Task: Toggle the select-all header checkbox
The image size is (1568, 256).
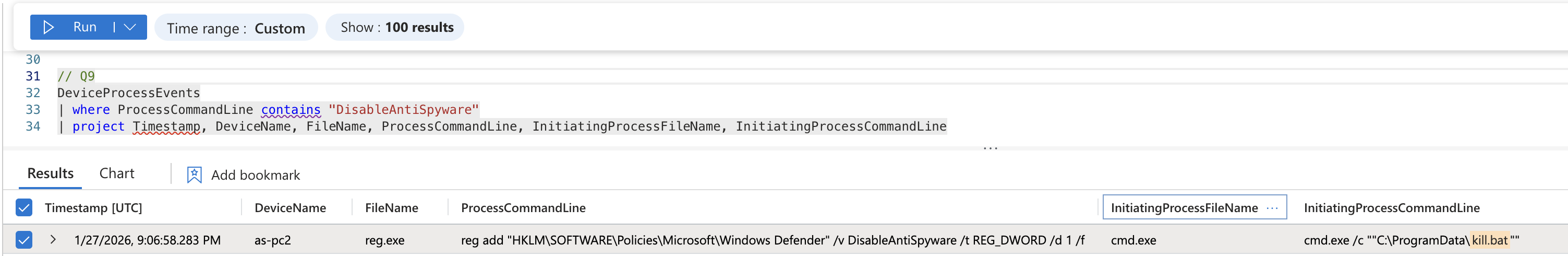Action: (x=24, y=208)
